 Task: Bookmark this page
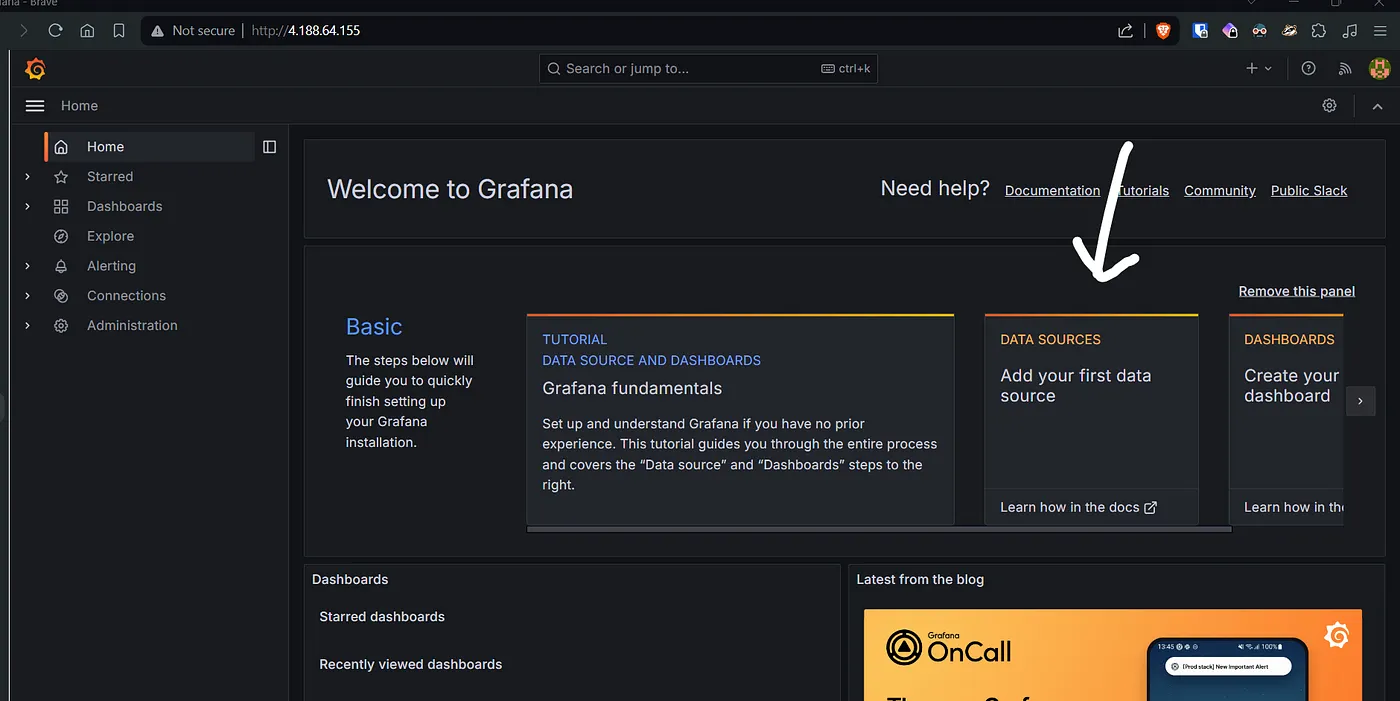[x=119, y=31]
